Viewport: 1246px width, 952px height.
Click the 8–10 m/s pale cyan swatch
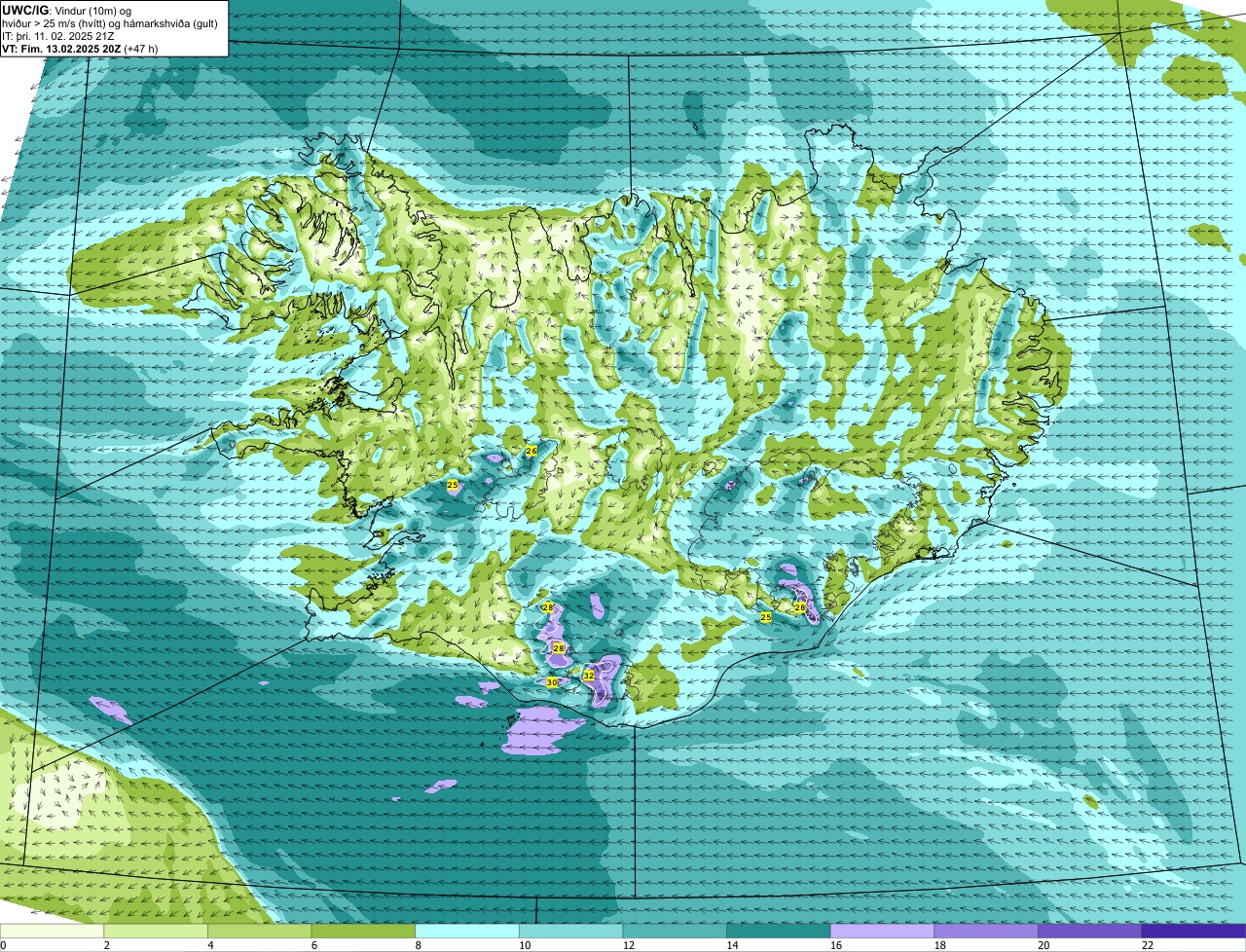467,931
